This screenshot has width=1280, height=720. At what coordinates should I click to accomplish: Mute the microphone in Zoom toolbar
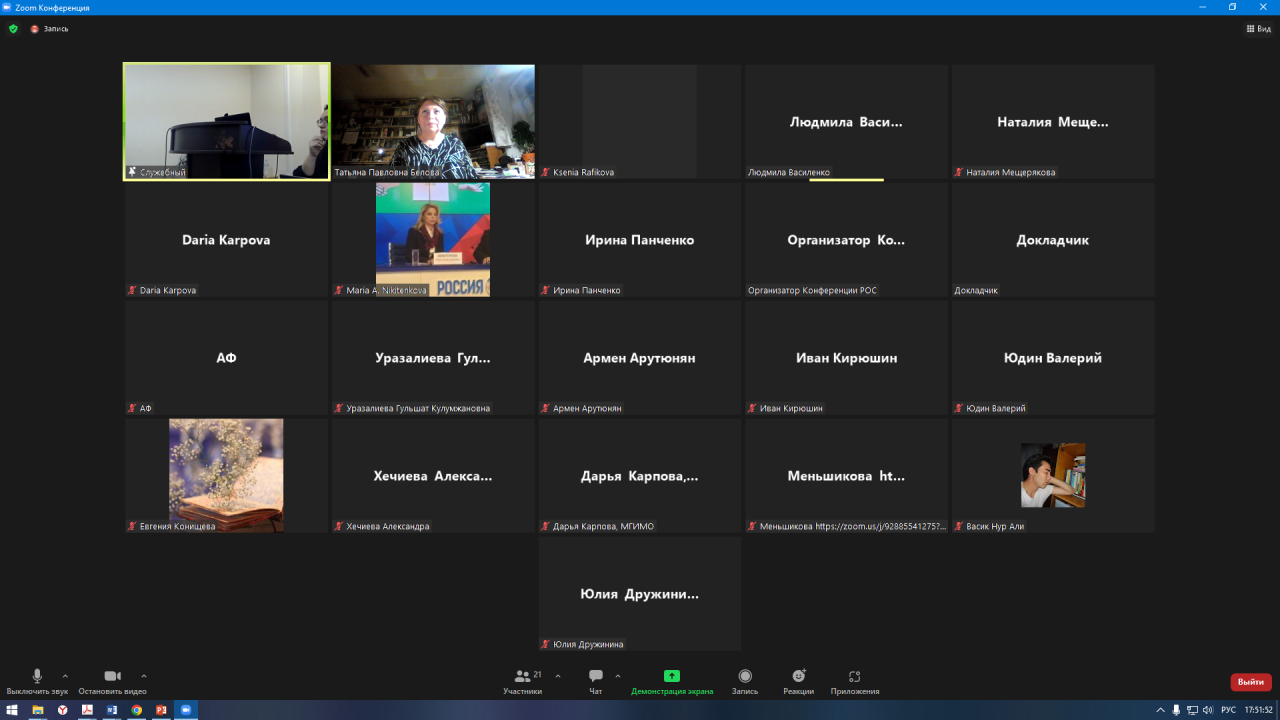[x=37, y=677]
